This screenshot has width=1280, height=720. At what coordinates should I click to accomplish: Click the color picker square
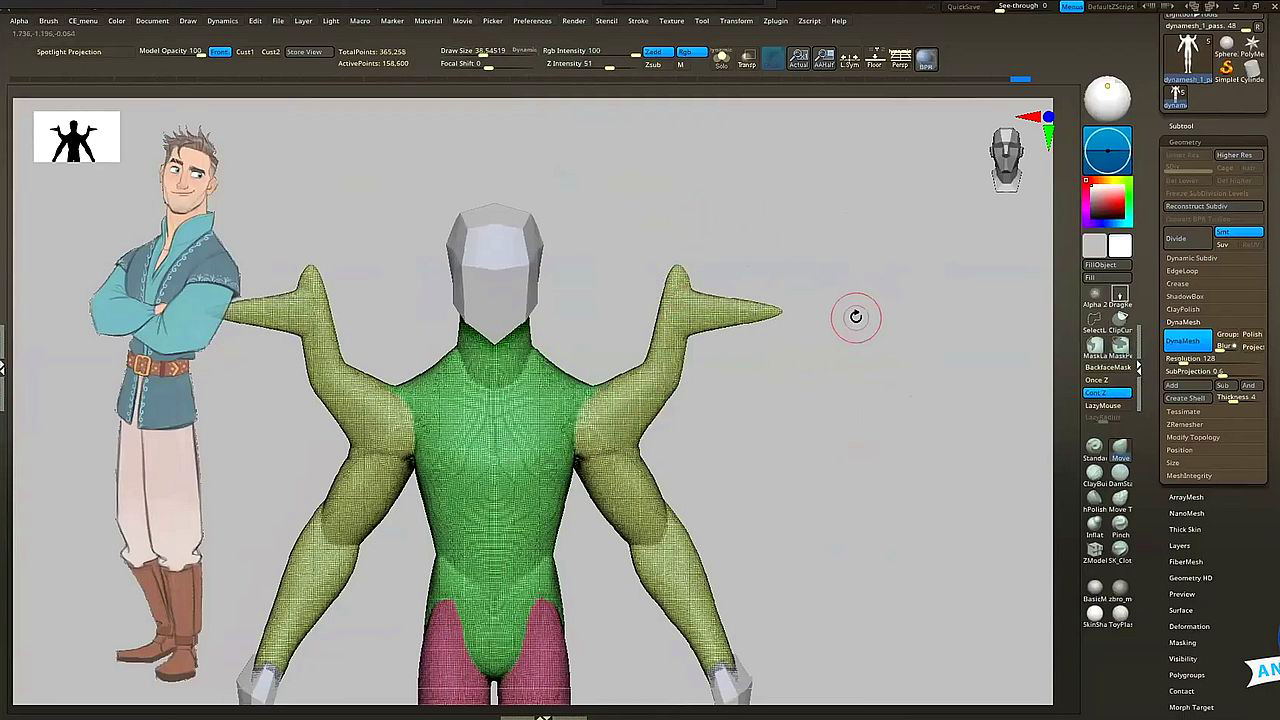click(1107, 202)
